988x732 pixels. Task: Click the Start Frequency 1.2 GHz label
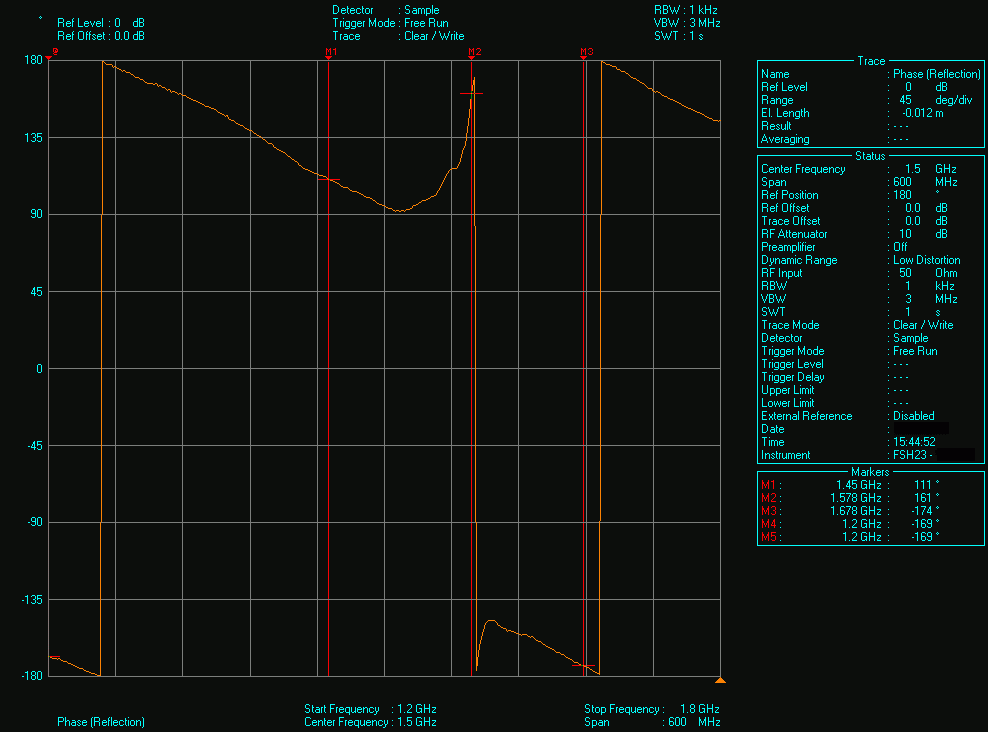(x=370, y=709)
